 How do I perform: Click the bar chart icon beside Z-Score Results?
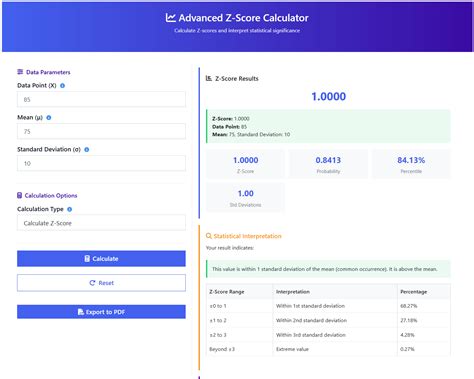[x=209, y=78]
